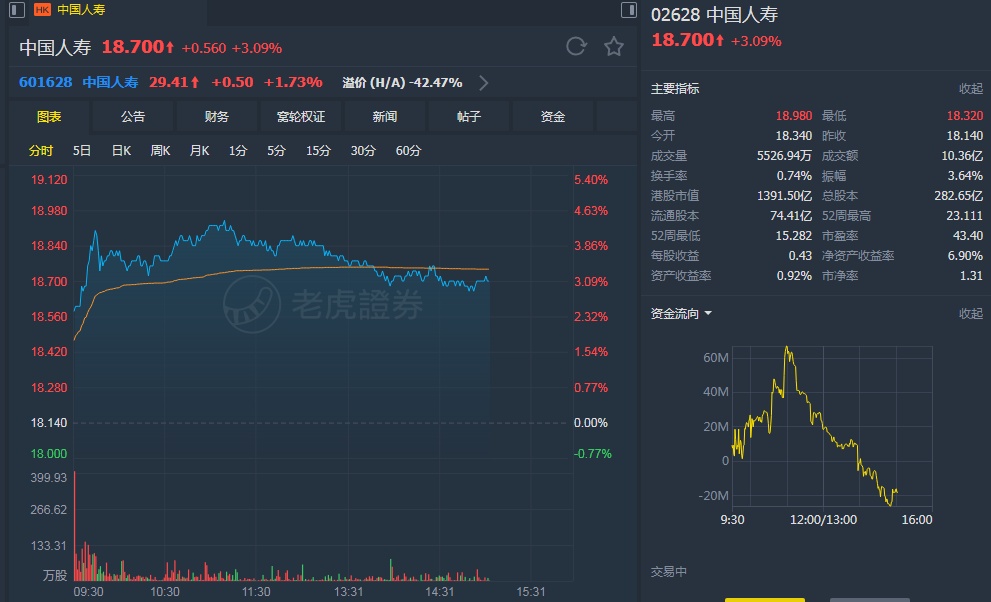This screenshot has height=602, width=991.
Task: Click the refresh quote icon
Action: tap(576, 46)
